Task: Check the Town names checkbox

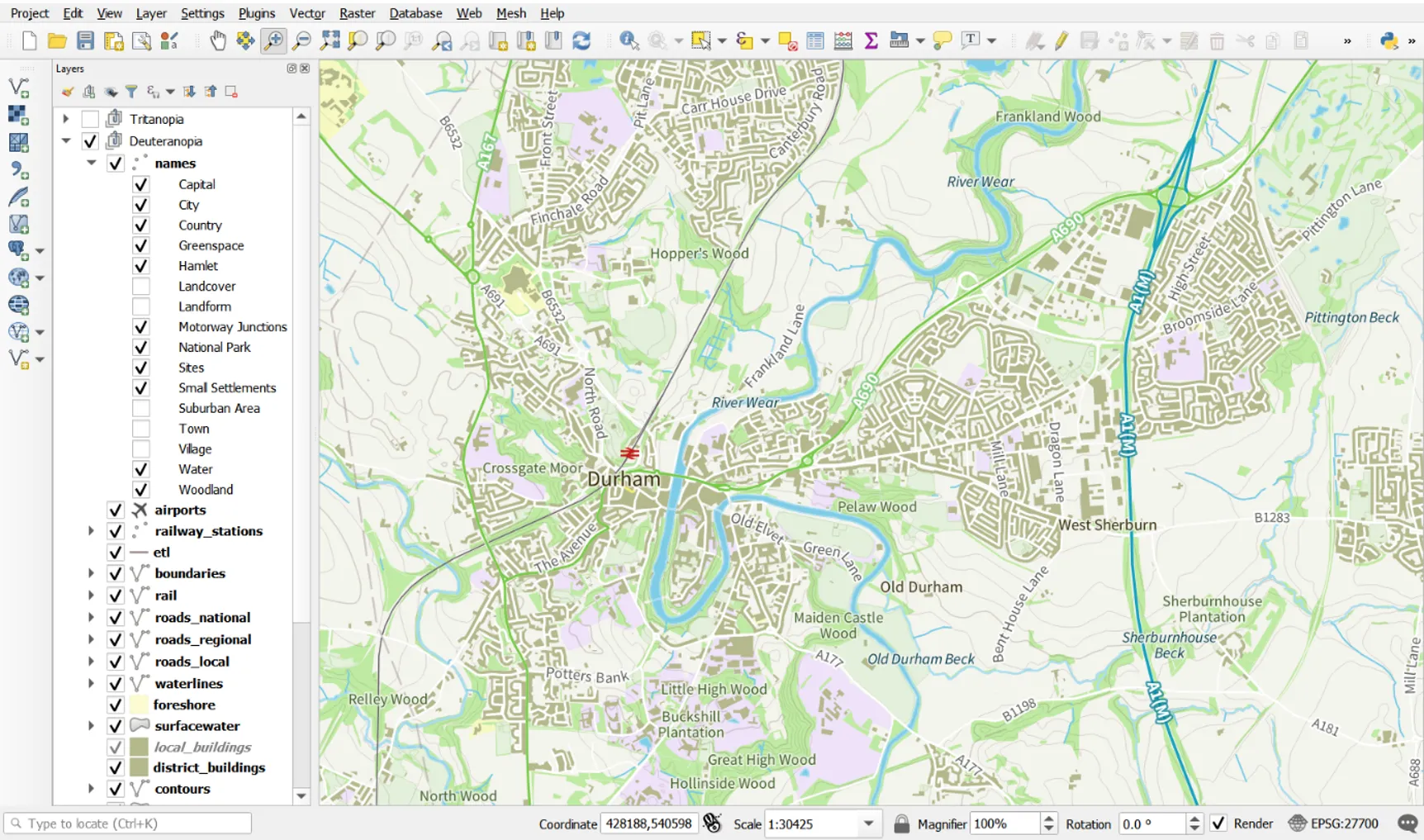Action: pyautogui.click(x=140, y=428)
